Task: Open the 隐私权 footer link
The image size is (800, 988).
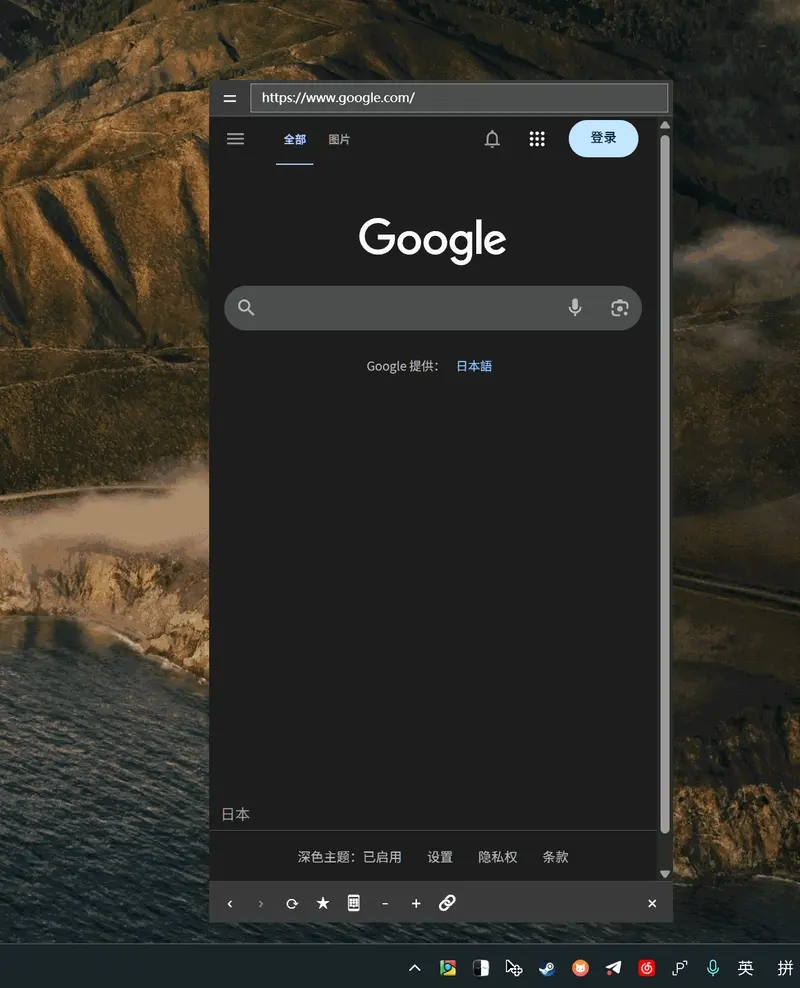Action: click(x=498, y=857)
